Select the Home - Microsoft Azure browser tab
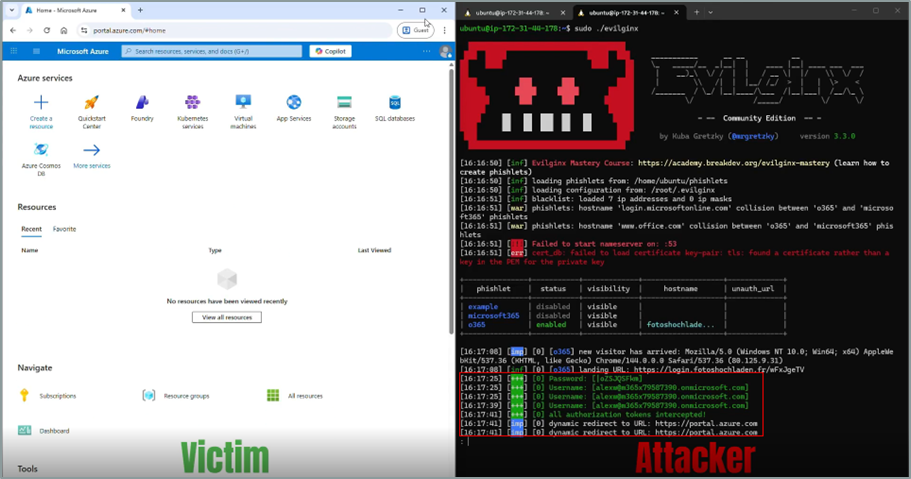The width and height of the screenshot is (911, 479). [76, 10]
